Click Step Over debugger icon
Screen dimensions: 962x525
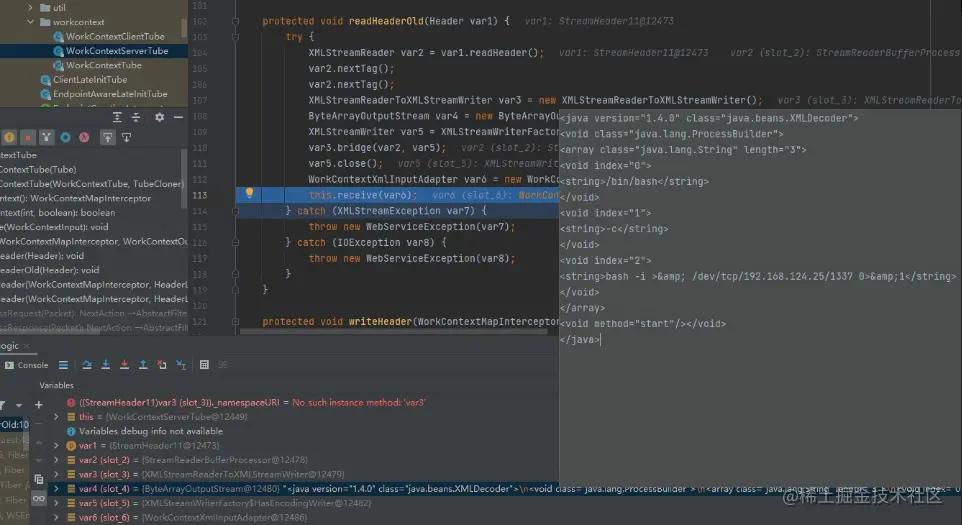tap(87, 365)
